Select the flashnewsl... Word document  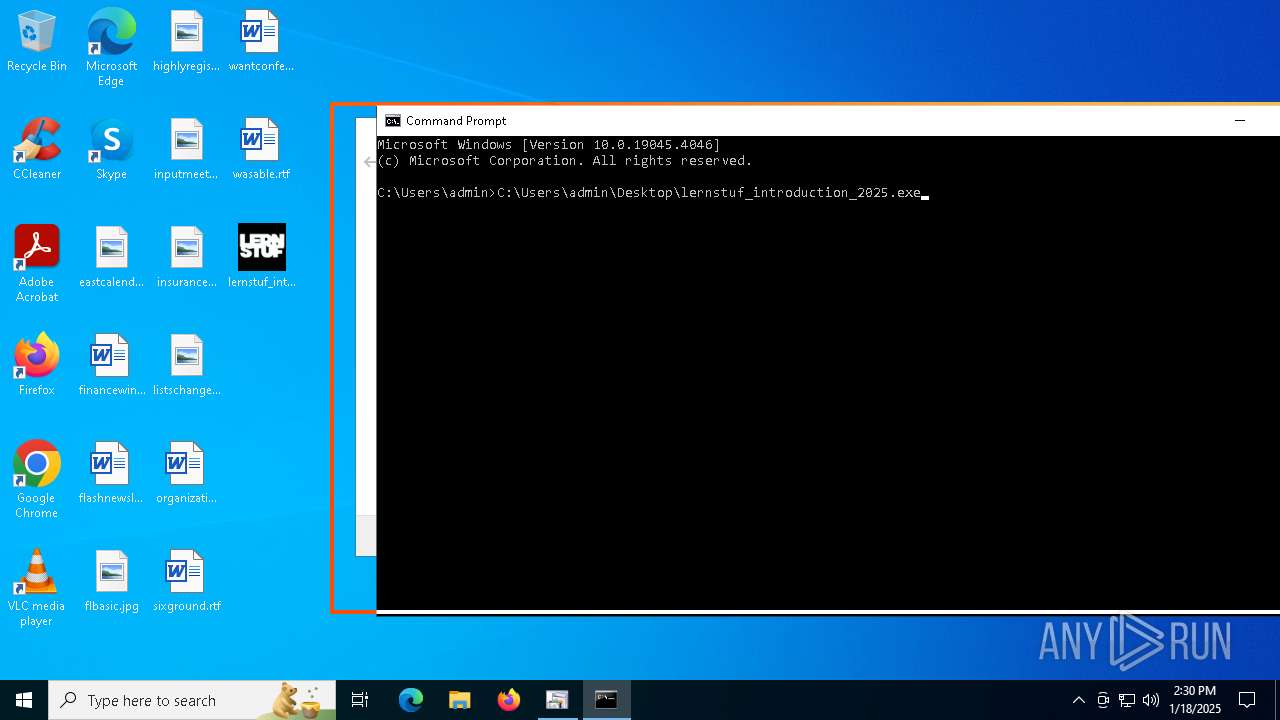pos(111,473)
